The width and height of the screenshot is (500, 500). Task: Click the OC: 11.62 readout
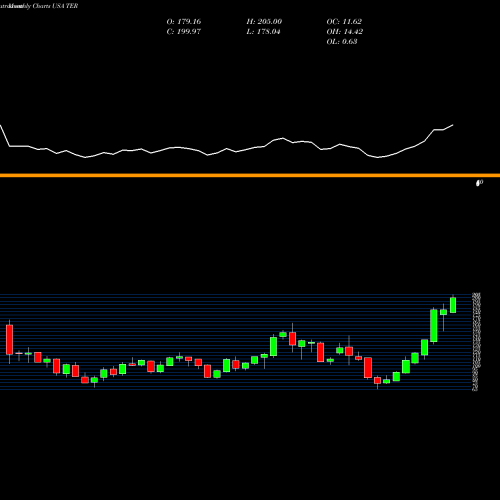pos(344,22)
